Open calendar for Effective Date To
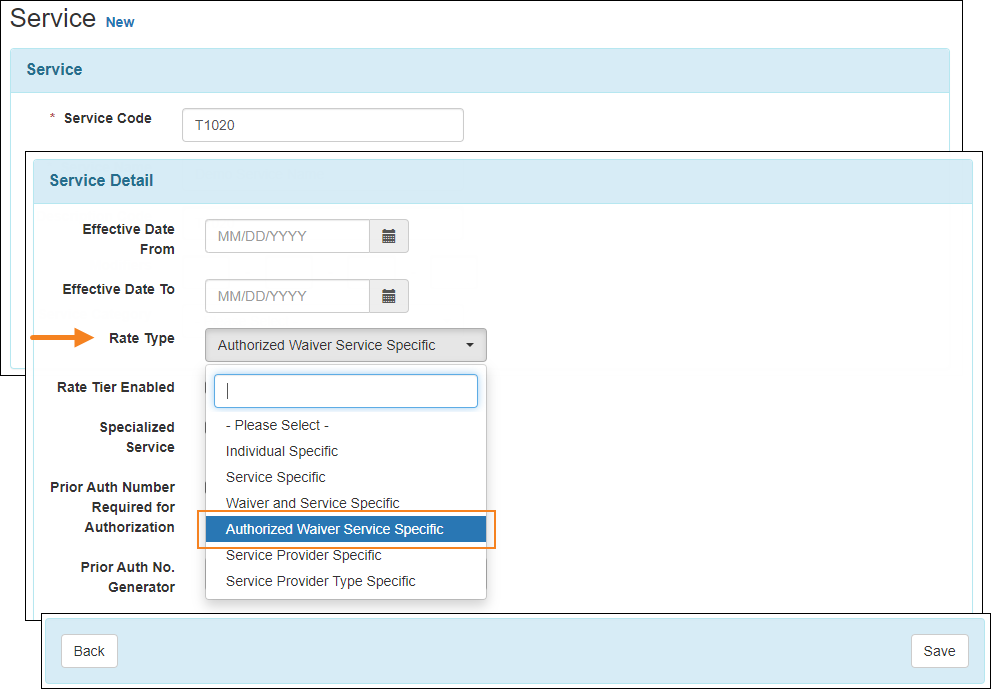The image size is (995, 697). (x=389, y=296)
